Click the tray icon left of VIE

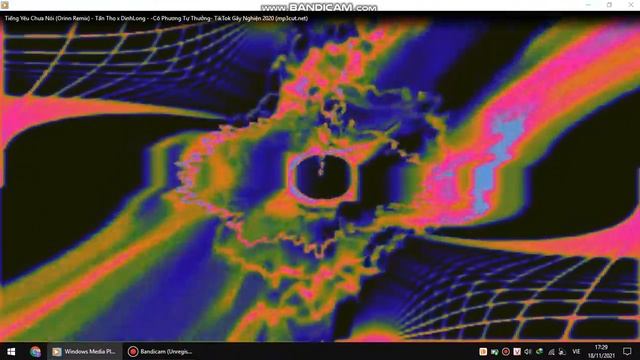coord(562,351)
